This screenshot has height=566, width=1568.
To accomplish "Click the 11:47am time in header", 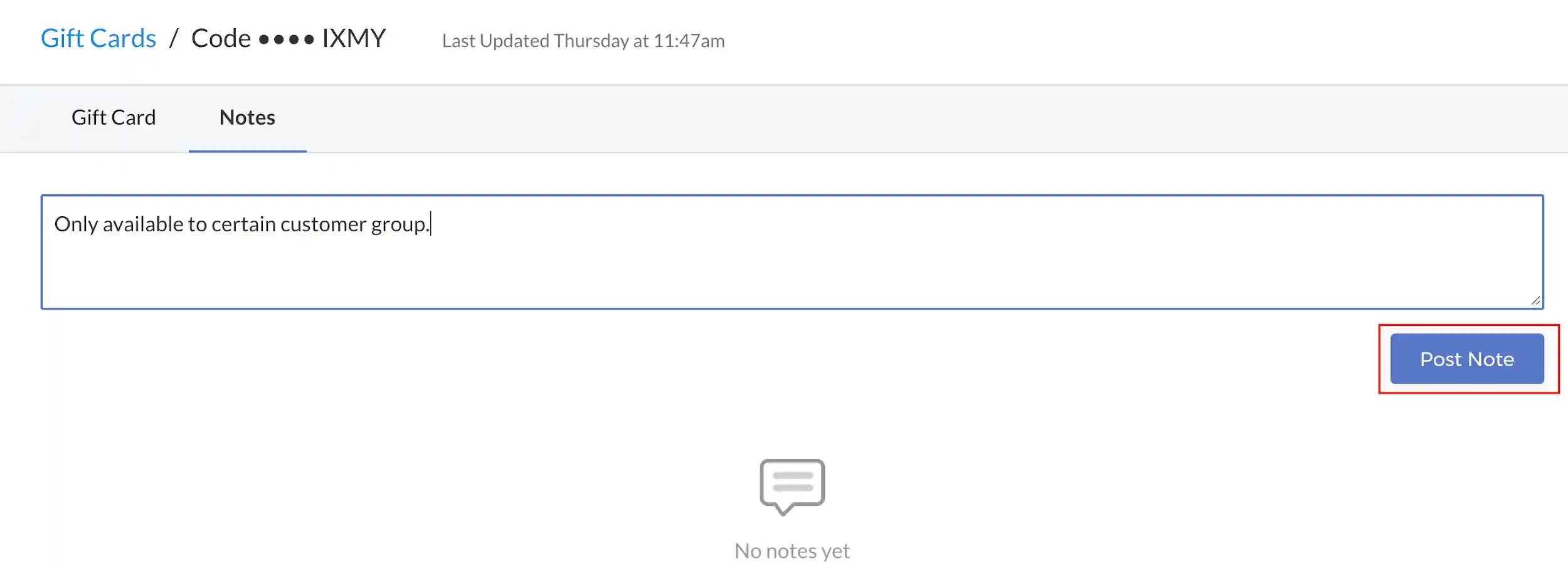I will (689, 41).
